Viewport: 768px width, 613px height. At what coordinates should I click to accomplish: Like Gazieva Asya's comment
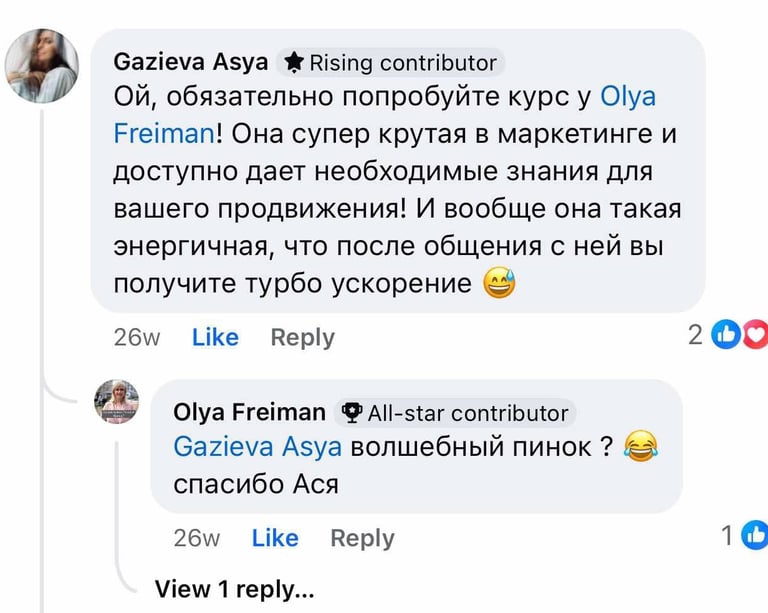[x=215, y=338]
